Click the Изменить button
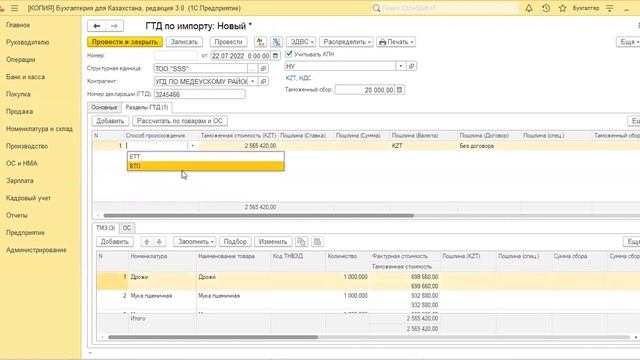The image size is (640, 360). click(x=273, y=242)
